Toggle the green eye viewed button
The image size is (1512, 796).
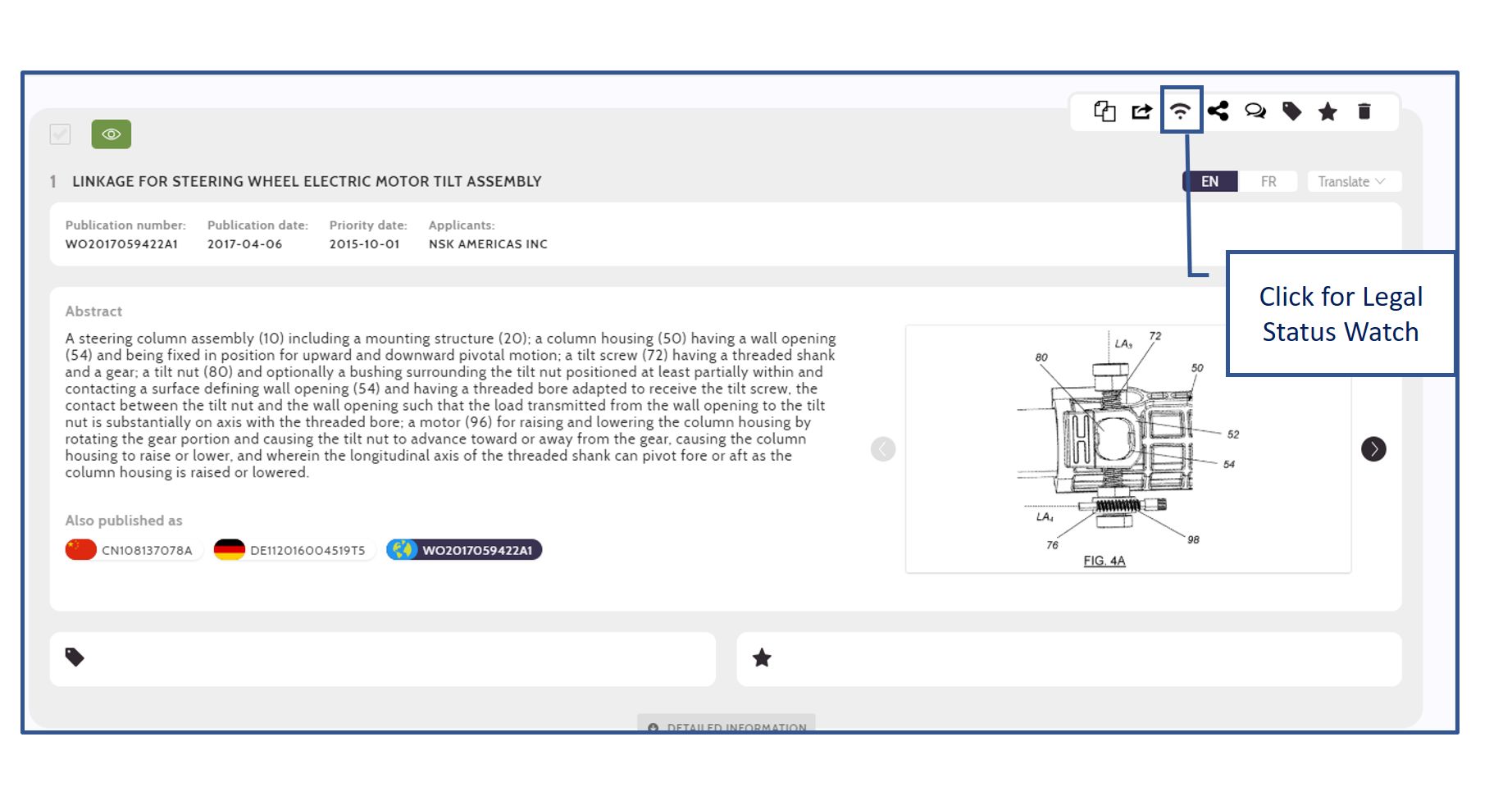[112, 134]
